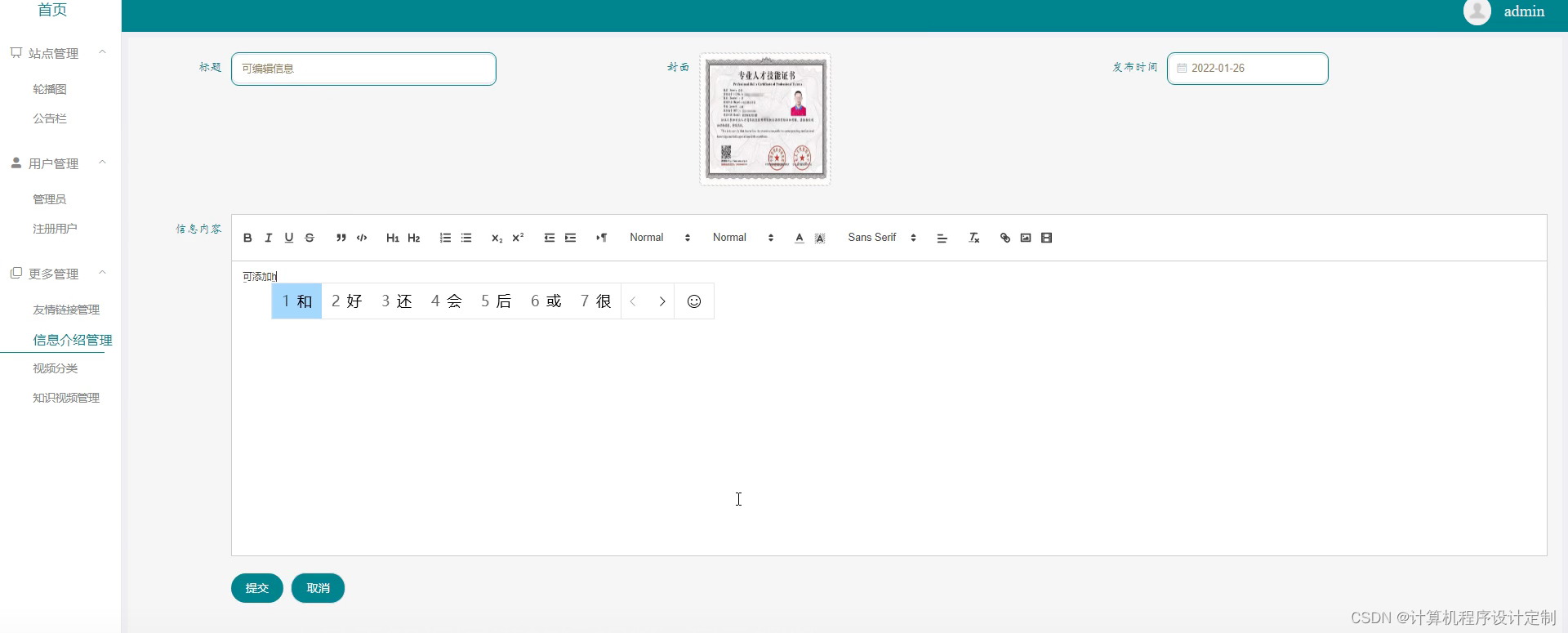Toggle bold formatting in editor toolbar

tap(247, 238)
